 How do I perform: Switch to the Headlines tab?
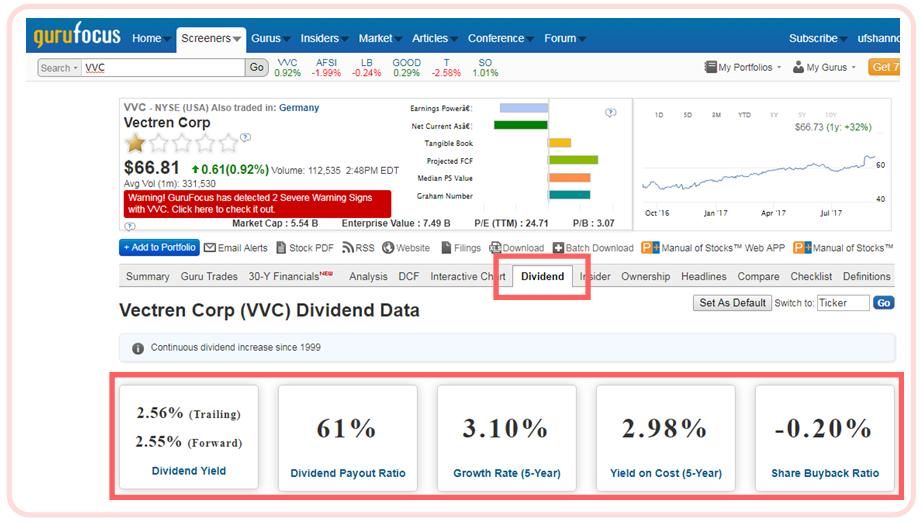[704, 276]
